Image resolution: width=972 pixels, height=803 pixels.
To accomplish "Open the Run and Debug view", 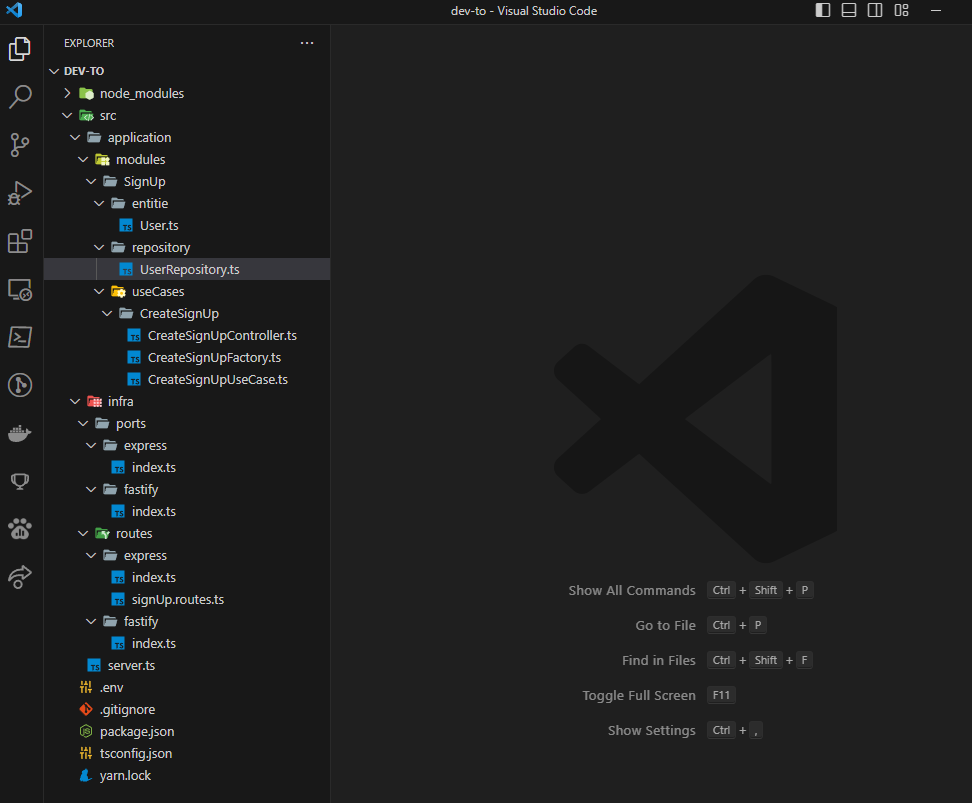I will pyautogui.click(x=20, y=193).
